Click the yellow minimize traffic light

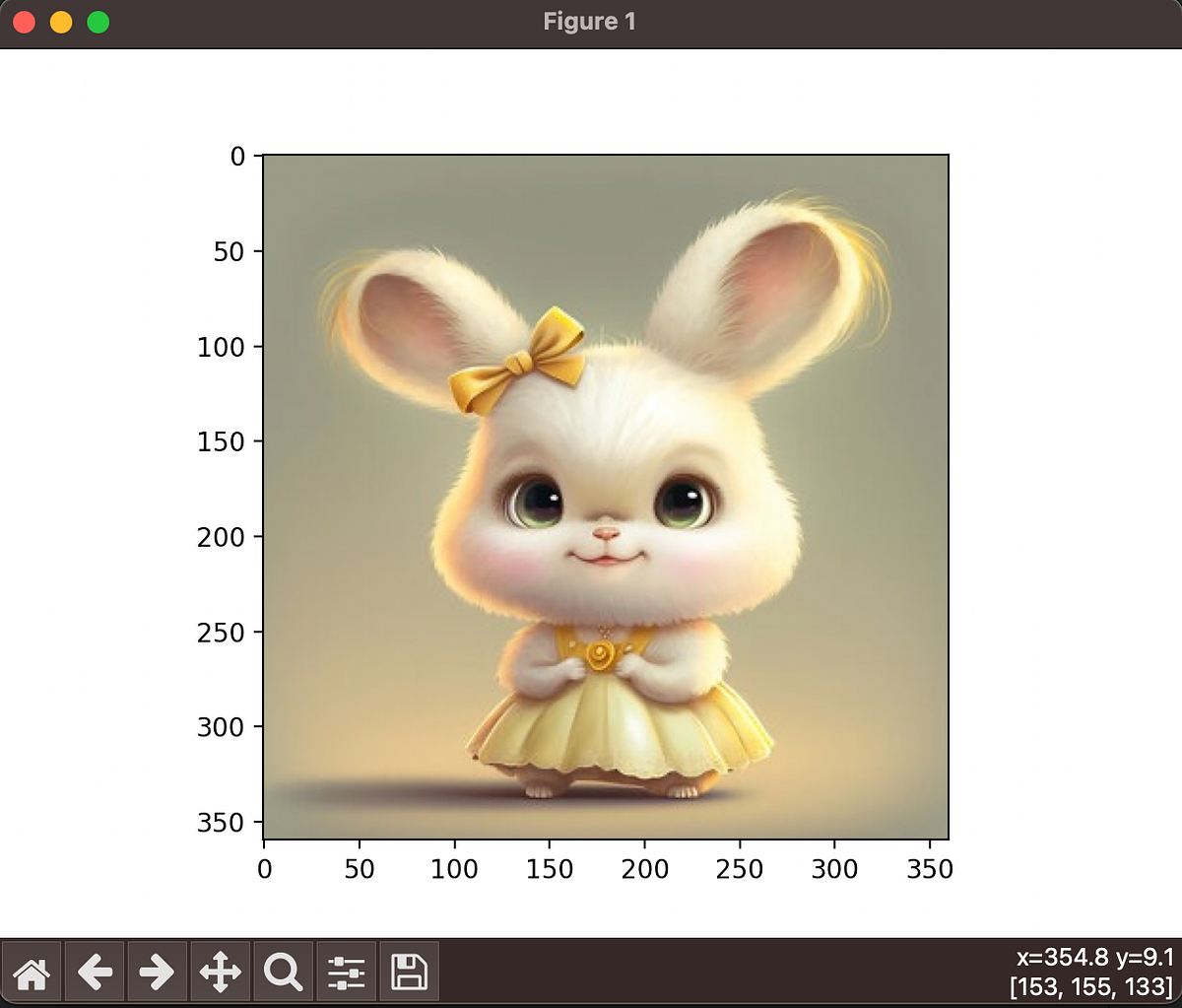[59, 21]
